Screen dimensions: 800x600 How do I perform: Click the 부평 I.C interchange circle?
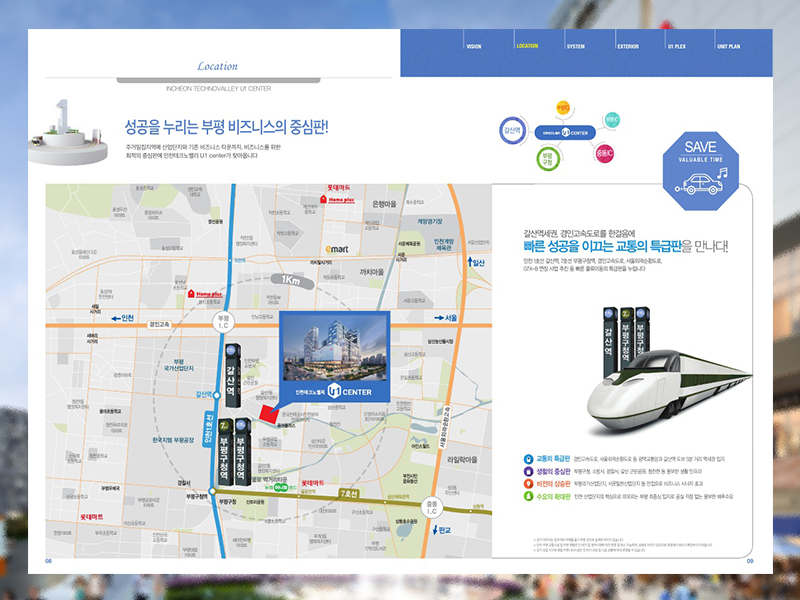(223, 322)
